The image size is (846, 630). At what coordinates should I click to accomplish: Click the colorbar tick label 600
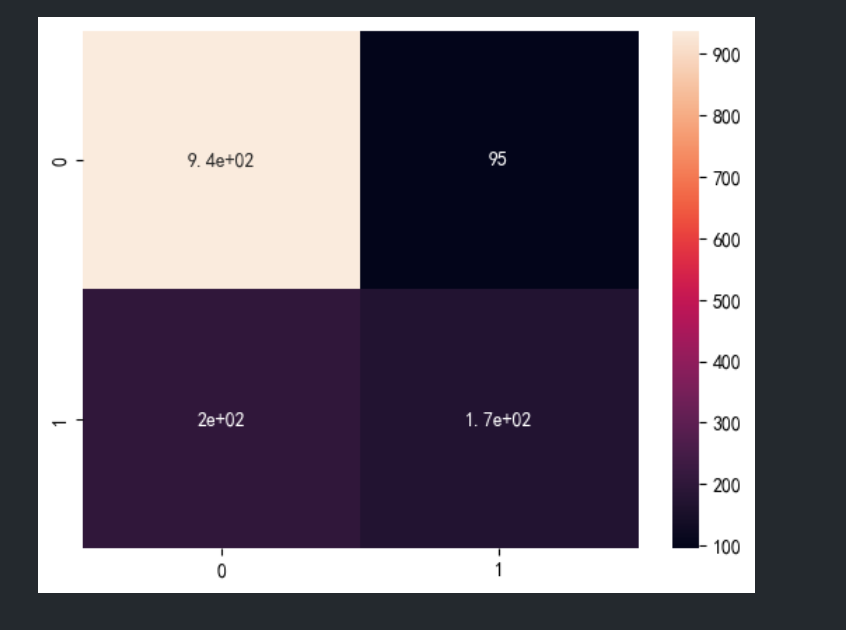click(726, 239)
